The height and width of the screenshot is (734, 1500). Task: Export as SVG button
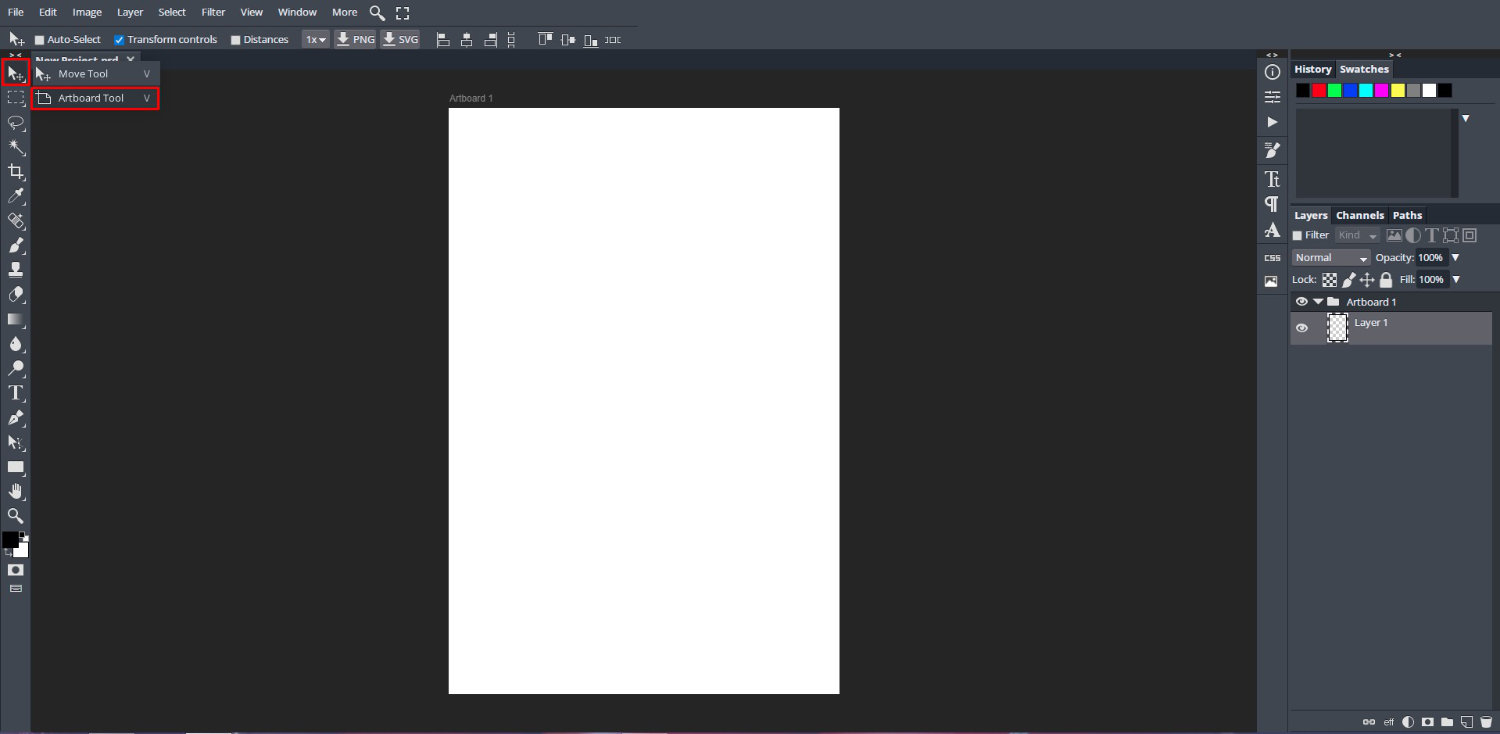coord(400,40)
